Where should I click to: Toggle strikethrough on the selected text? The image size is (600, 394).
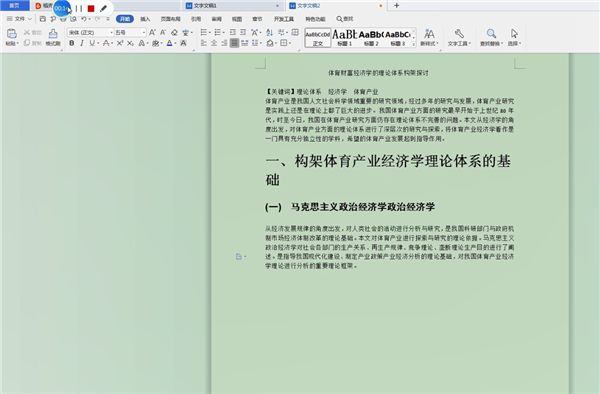point(106,43)
